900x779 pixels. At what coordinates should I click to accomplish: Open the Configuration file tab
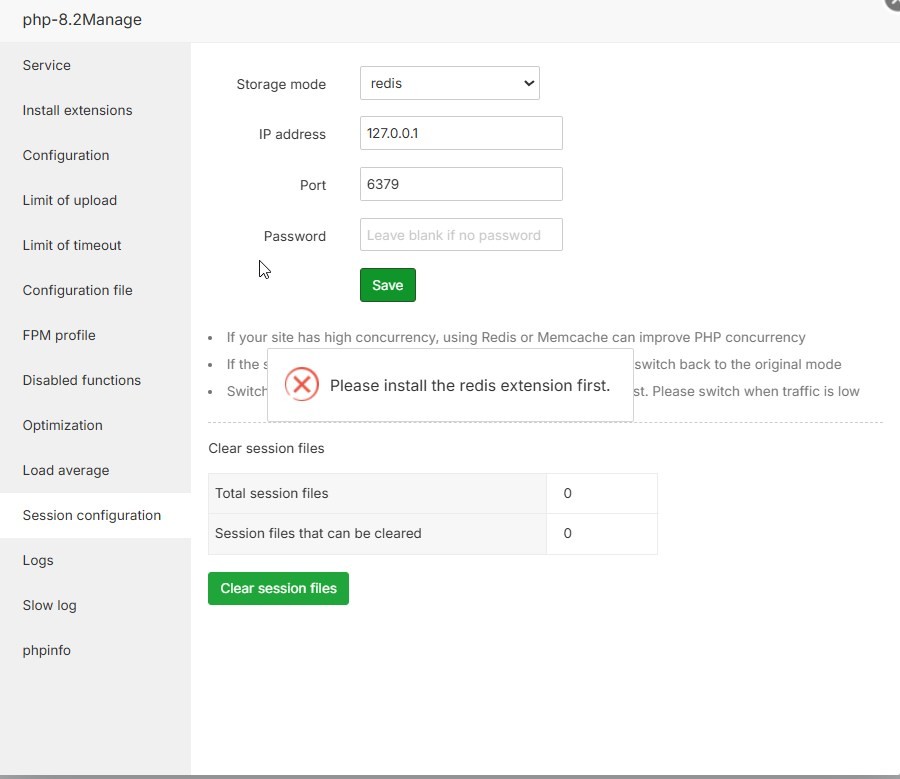[78, 291]
